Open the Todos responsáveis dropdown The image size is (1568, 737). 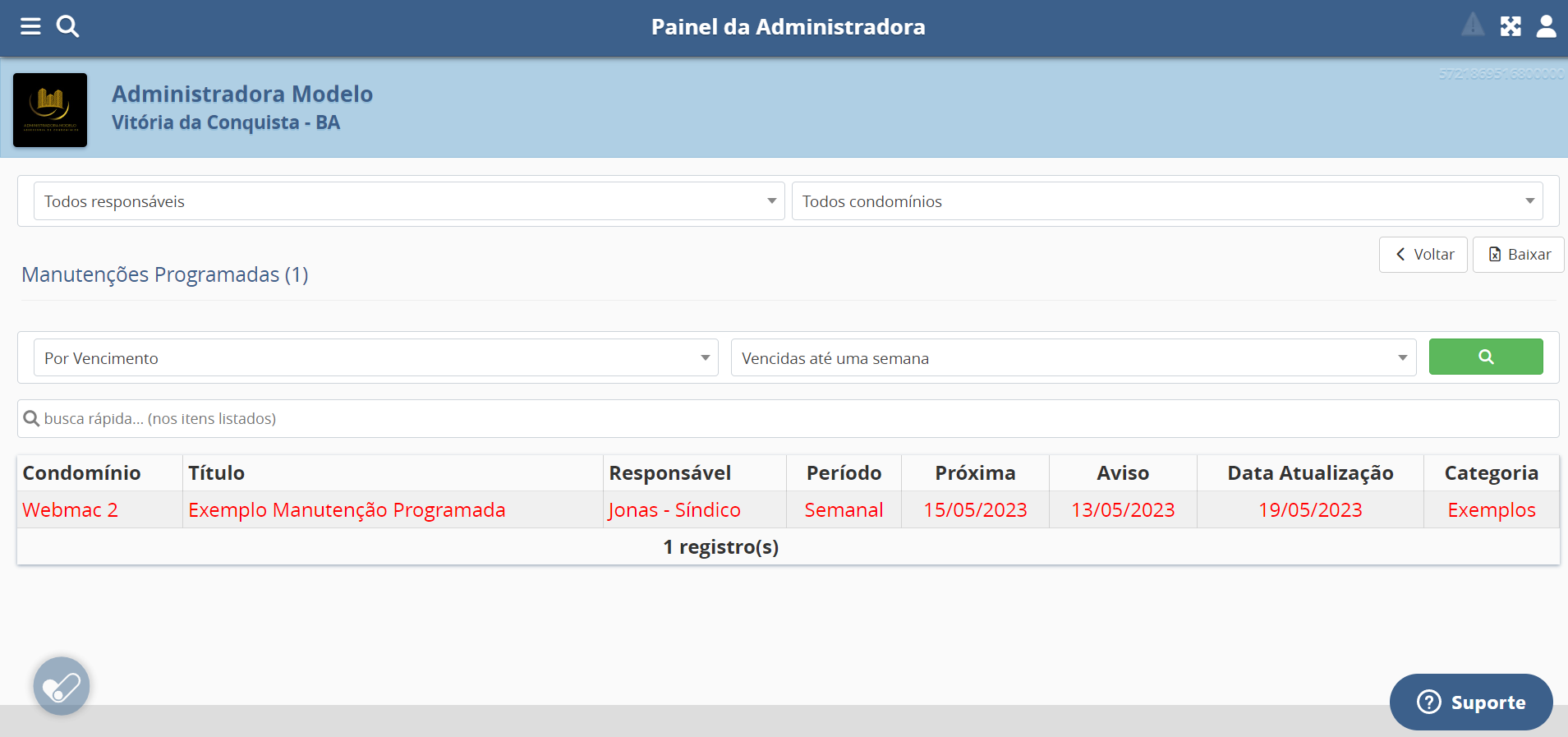click(x=409, y=201)
